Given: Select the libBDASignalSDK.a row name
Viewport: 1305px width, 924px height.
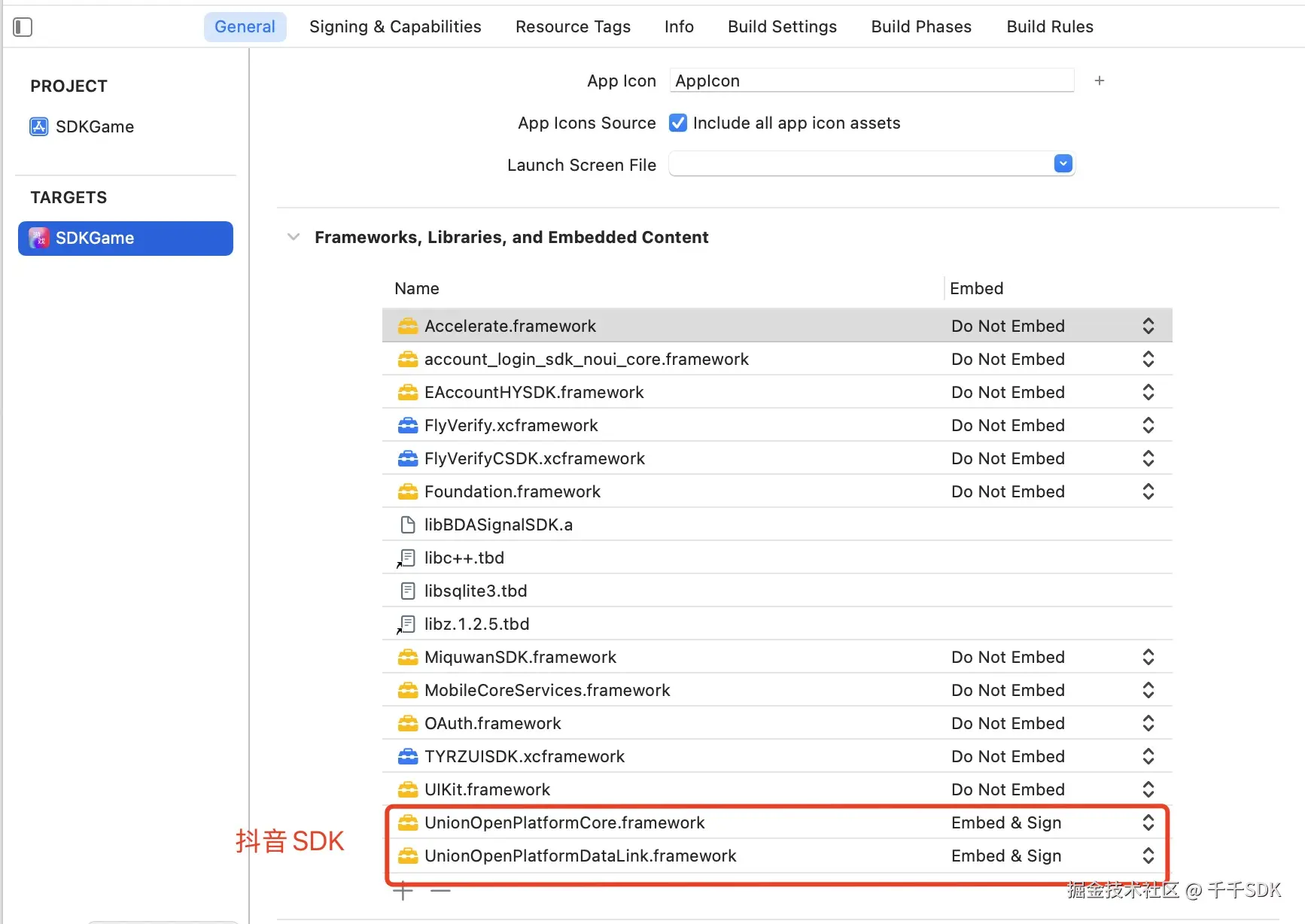Looking at the screenshot, I should point(498,524).
